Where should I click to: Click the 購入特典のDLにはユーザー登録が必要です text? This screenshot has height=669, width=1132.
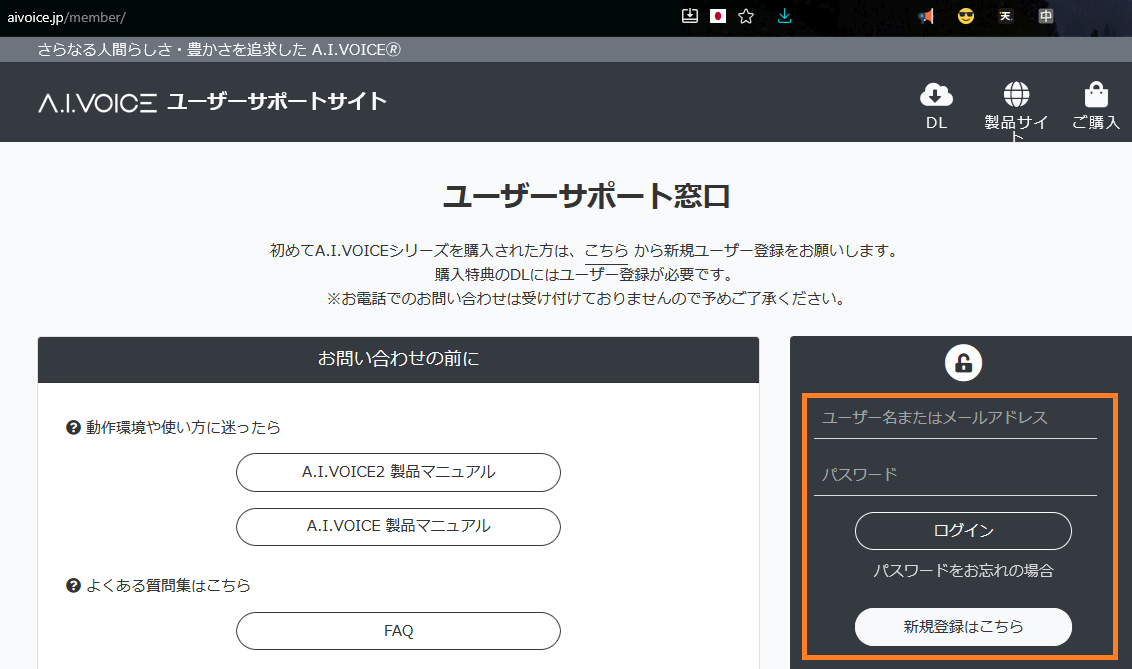click(x=585, y=274)
